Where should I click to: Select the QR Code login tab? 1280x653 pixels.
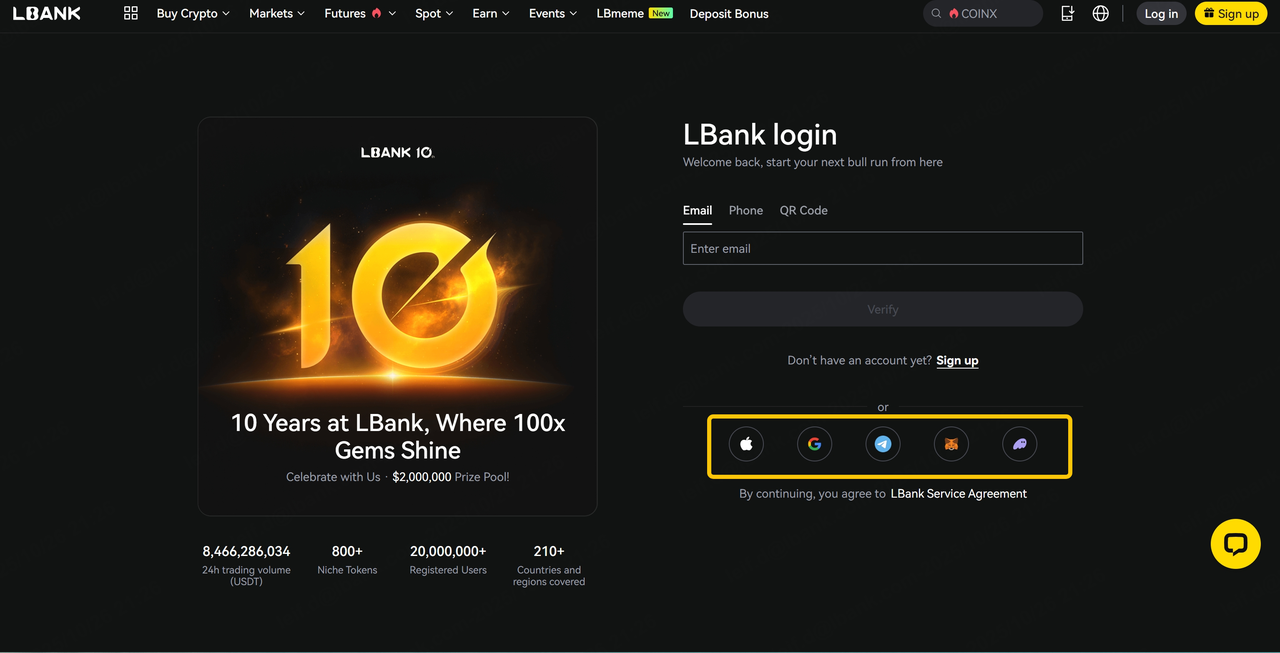(803, 210)
